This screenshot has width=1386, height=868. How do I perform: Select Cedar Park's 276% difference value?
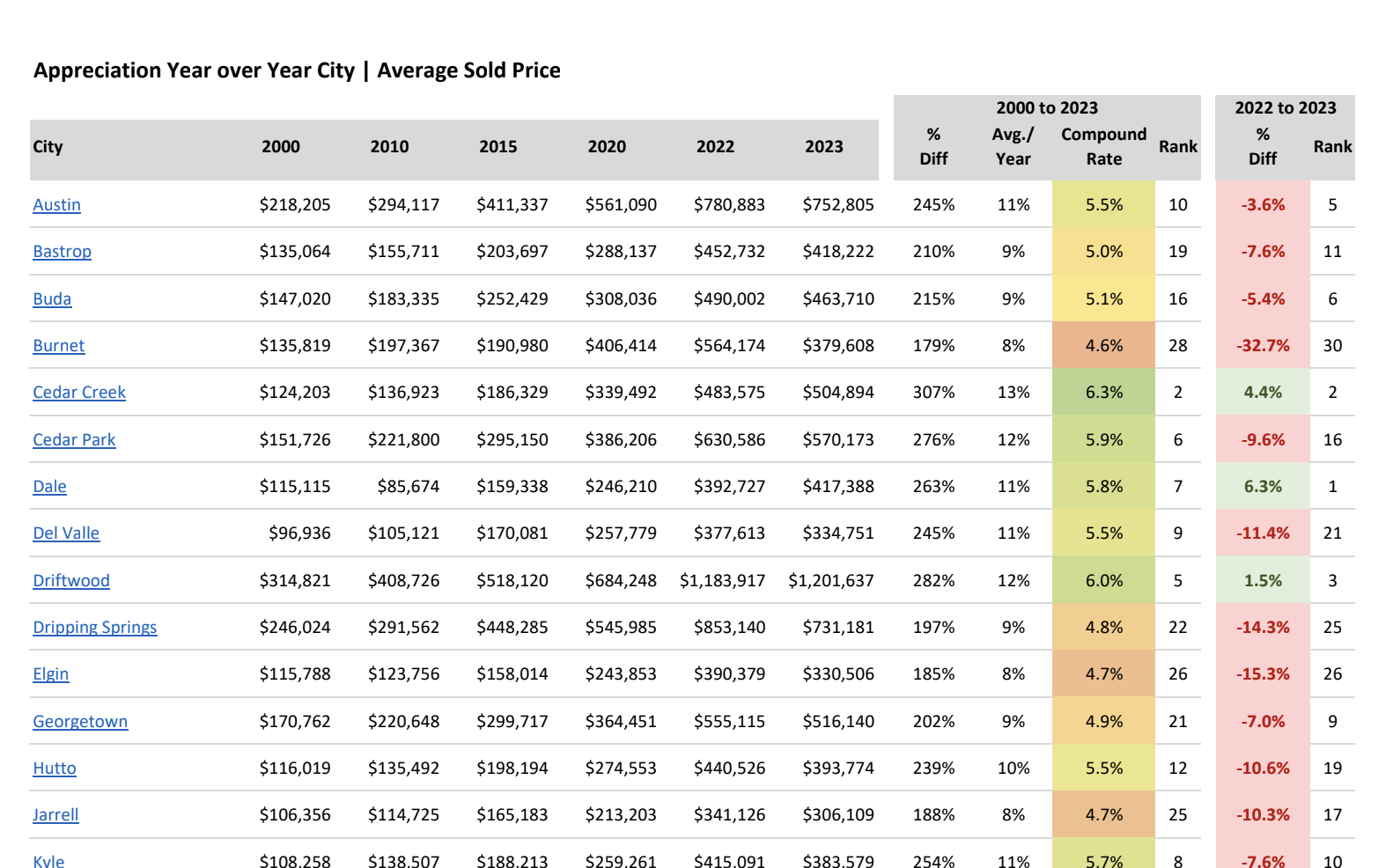(x=933, y=440)
